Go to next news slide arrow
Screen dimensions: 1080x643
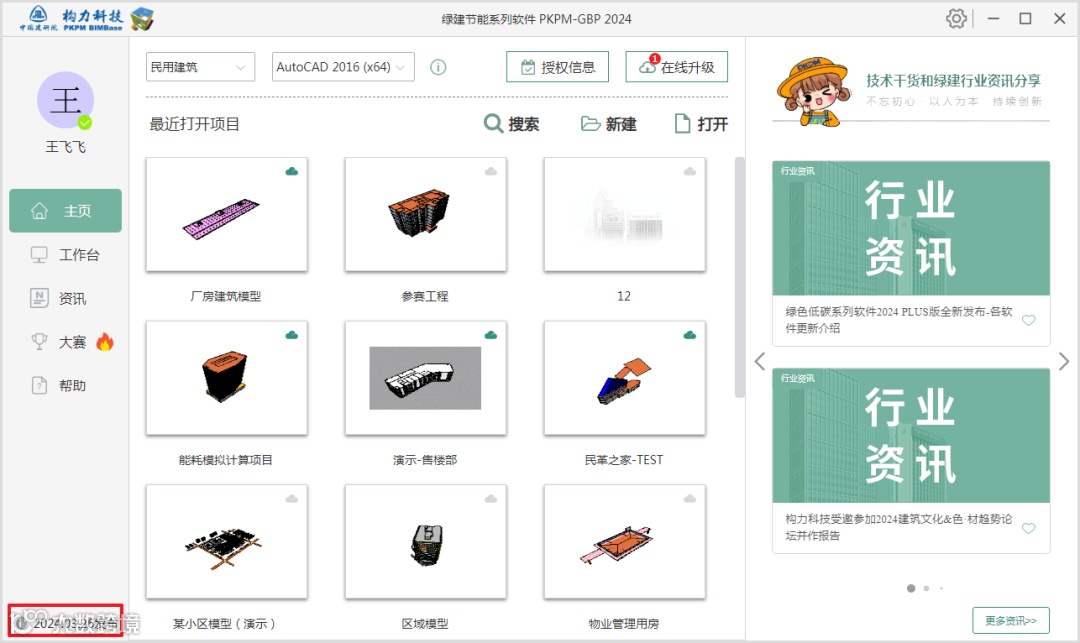coord(1063,361)
